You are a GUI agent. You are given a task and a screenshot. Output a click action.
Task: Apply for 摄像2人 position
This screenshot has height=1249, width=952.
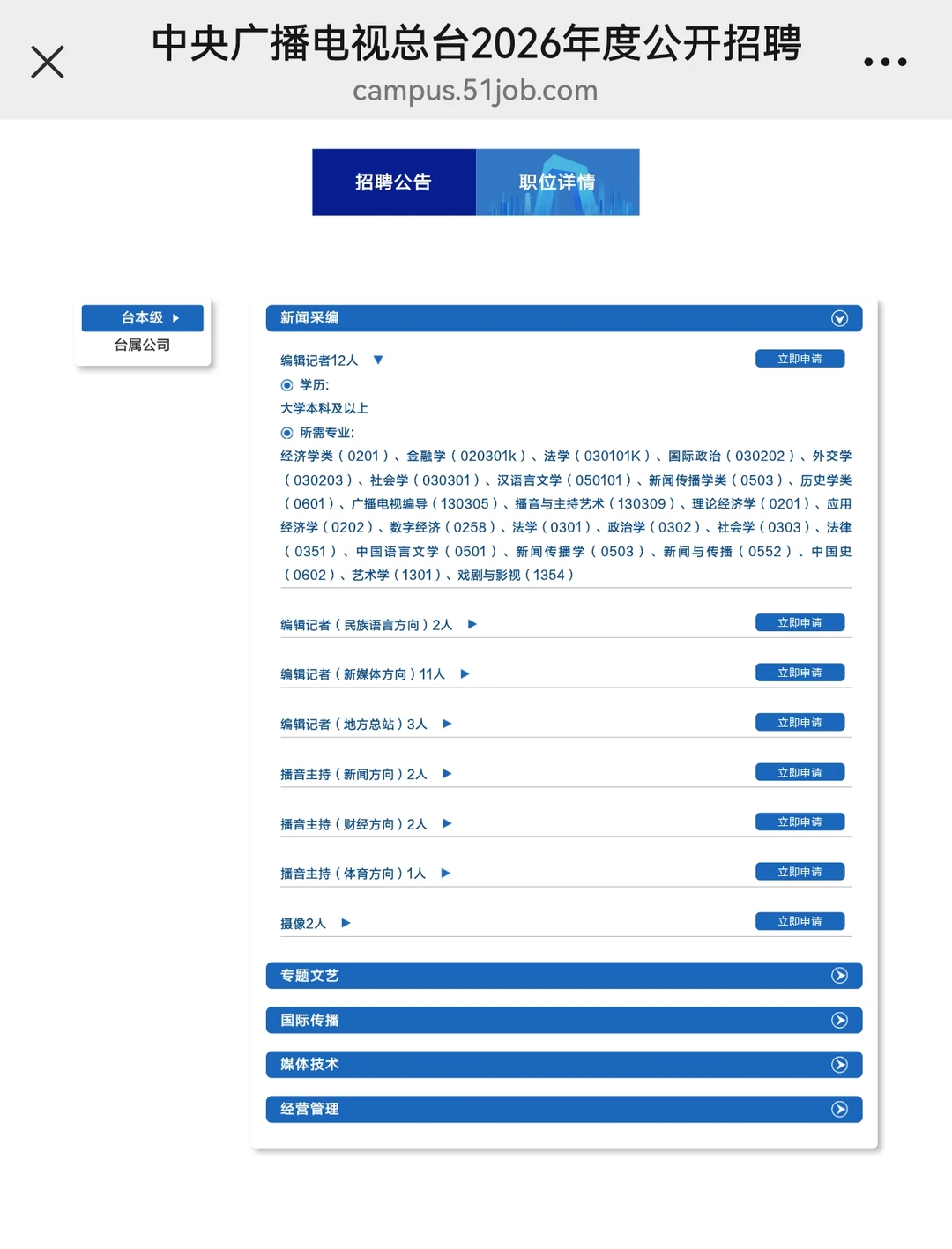(800, 921)
